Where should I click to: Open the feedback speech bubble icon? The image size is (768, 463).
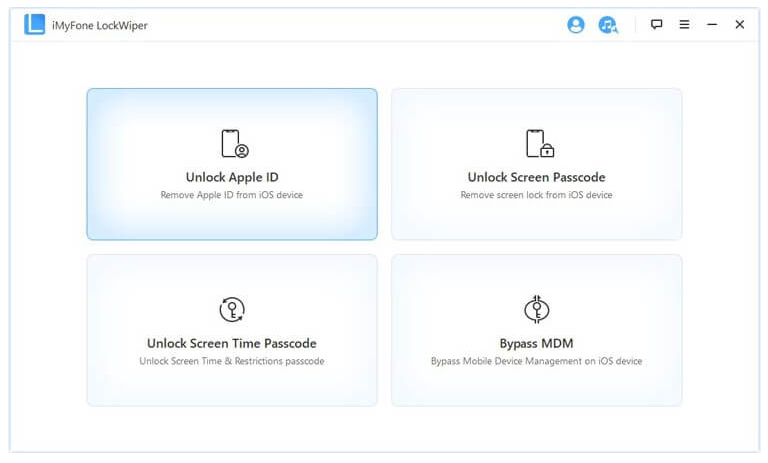(657, 25)
